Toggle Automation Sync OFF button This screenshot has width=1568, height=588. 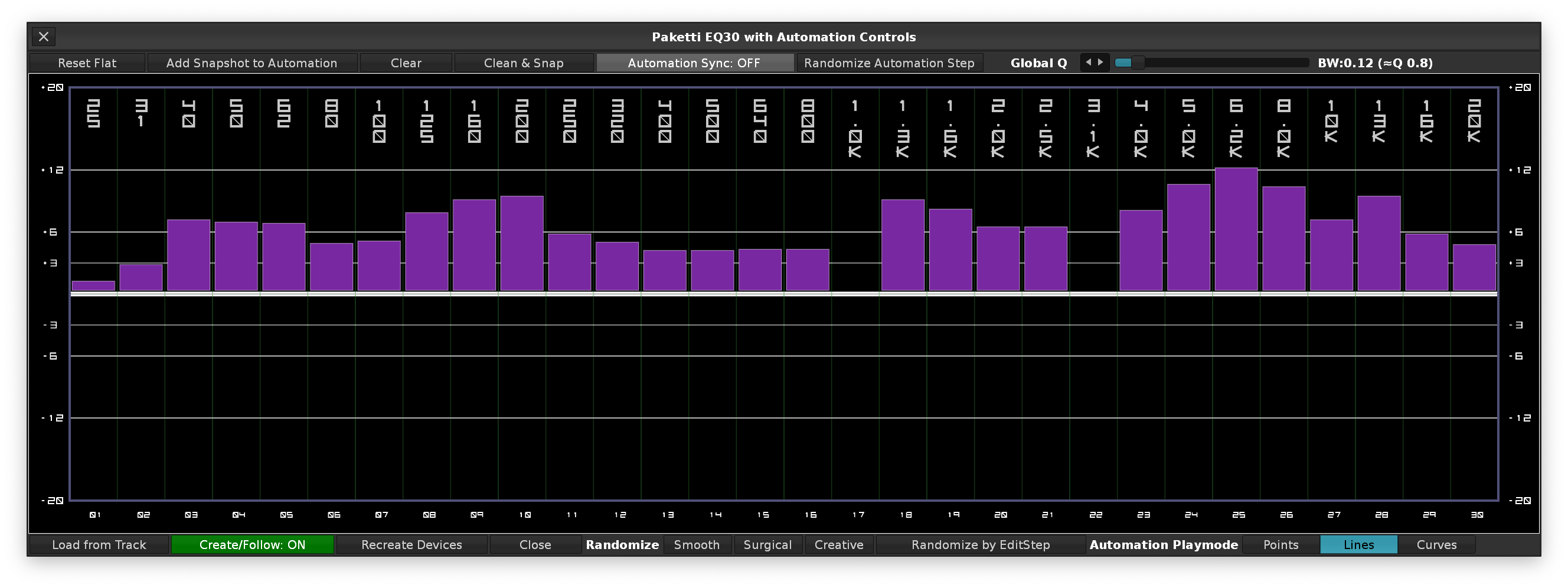click(694, 63)
